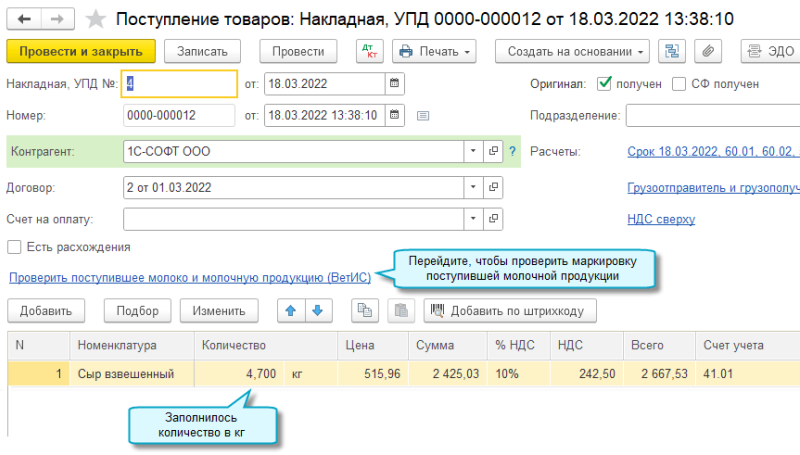Screen dimensions: 800x455
Task: Select total cell 2 667,53
Action: [659, 374]
